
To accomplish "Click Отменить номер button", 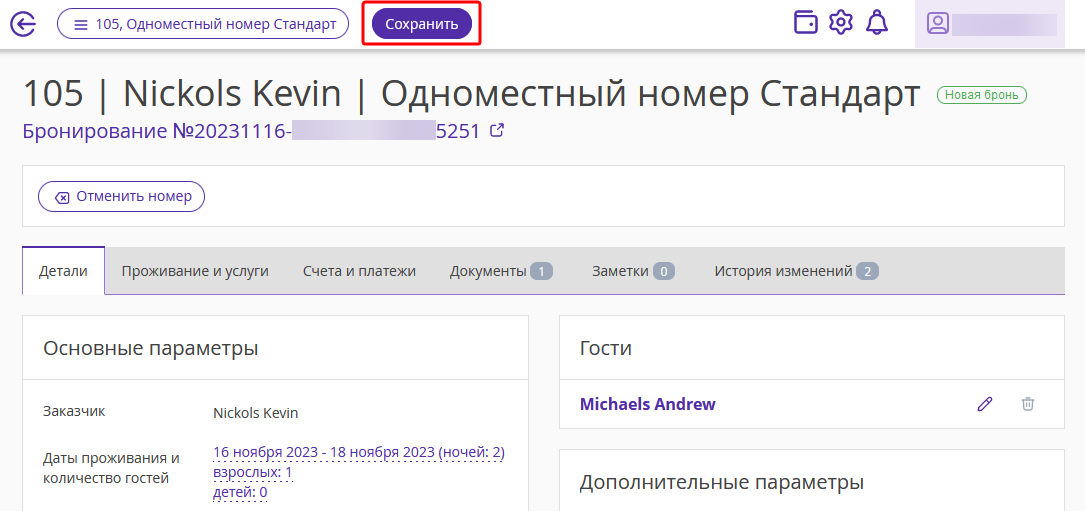I will 121,197.
